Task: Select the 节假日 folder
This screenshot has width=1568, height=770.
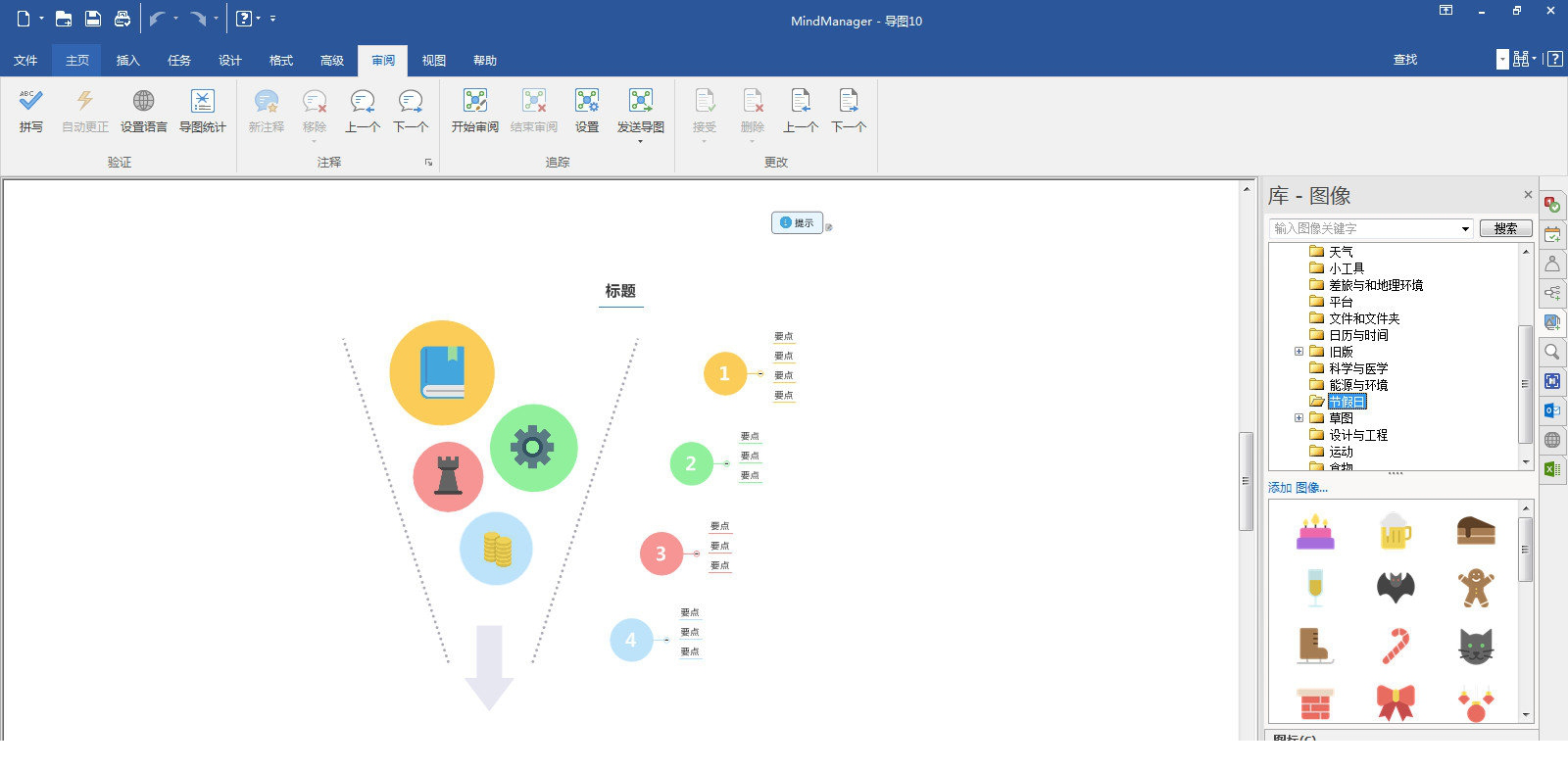Action: point(1347,402)
